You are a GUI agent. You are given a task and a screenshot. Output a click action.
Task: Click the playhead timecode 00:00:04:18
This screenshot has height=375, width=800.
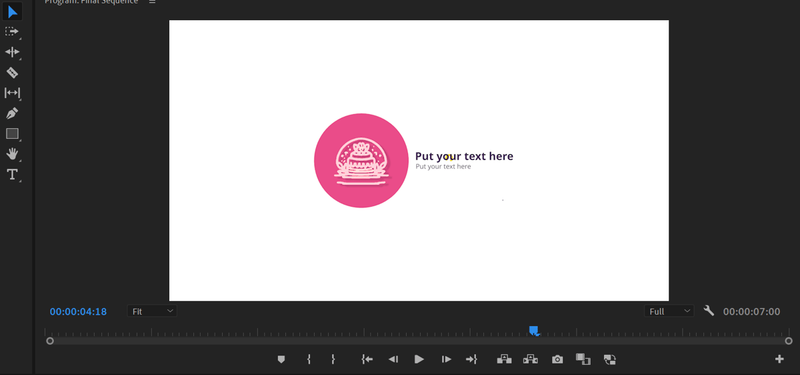[78, 312]
